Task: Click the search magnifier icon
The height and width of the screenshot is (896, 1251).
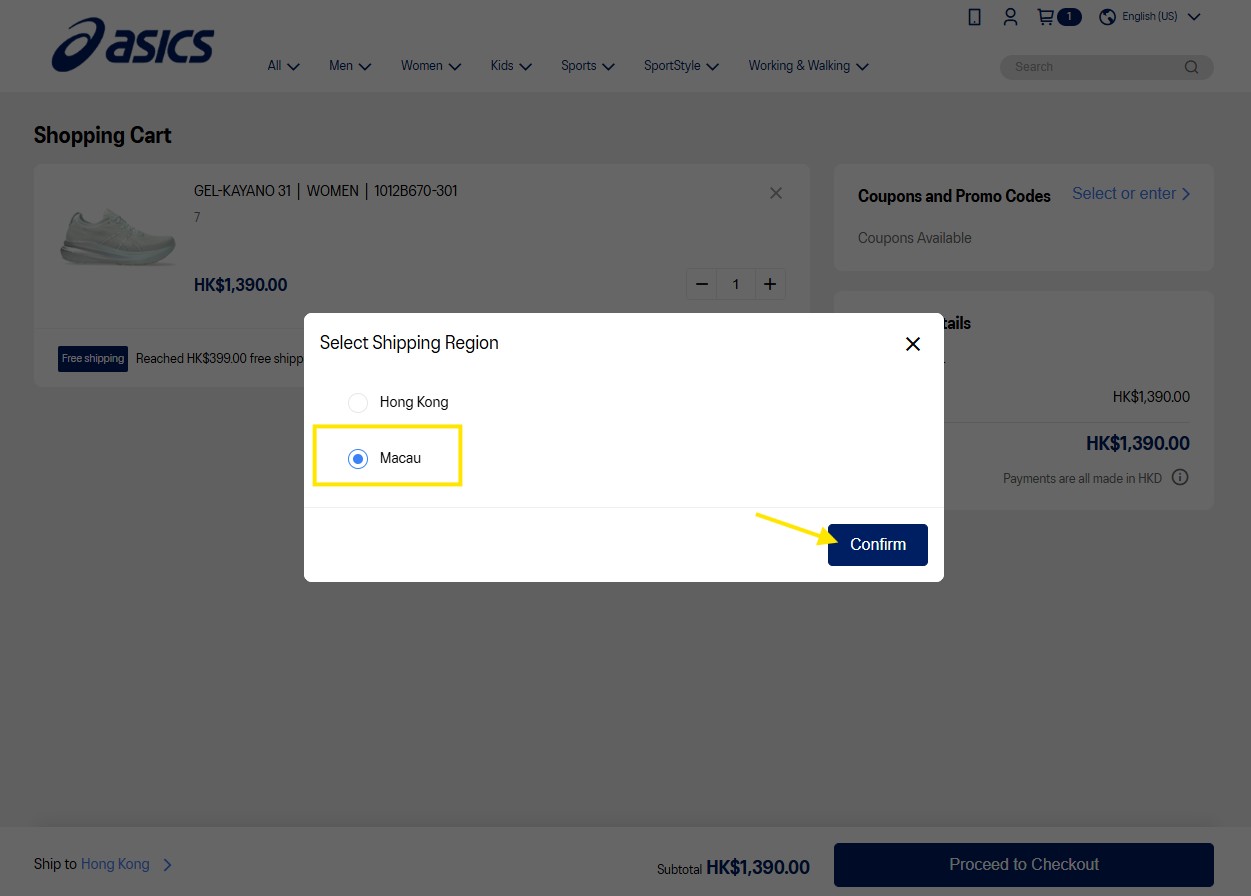Action: pyautogui.click(x=1191, y=67)
